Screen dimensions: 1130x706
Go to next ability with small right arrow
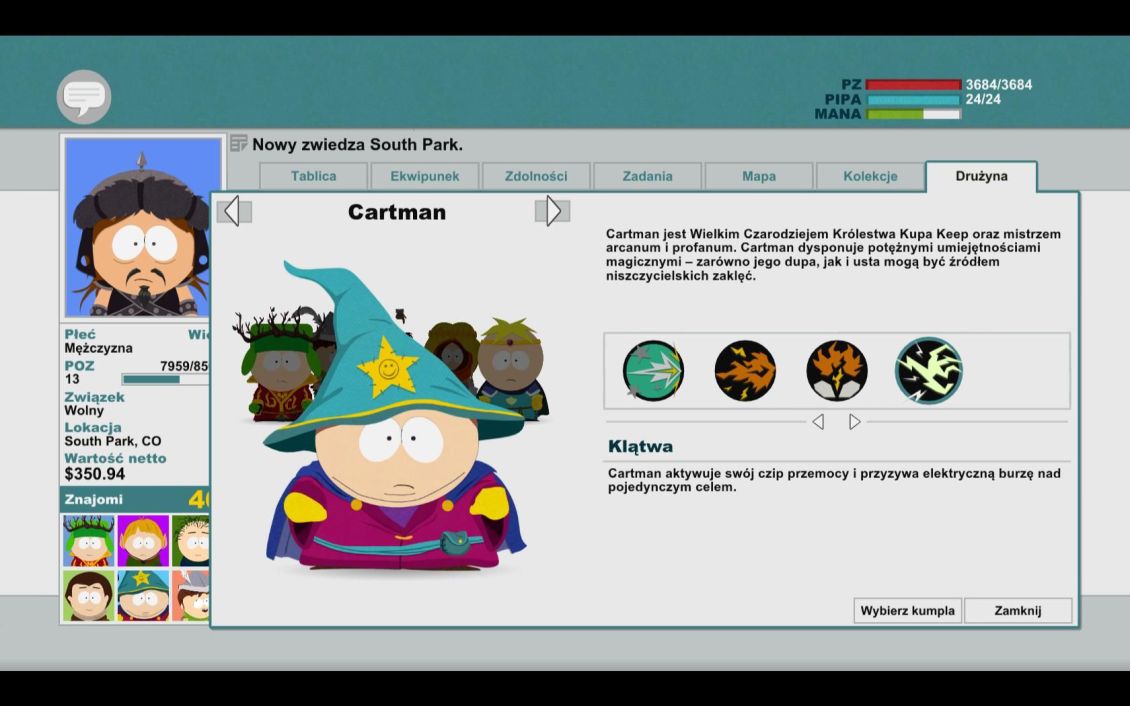tap(855, 421)
